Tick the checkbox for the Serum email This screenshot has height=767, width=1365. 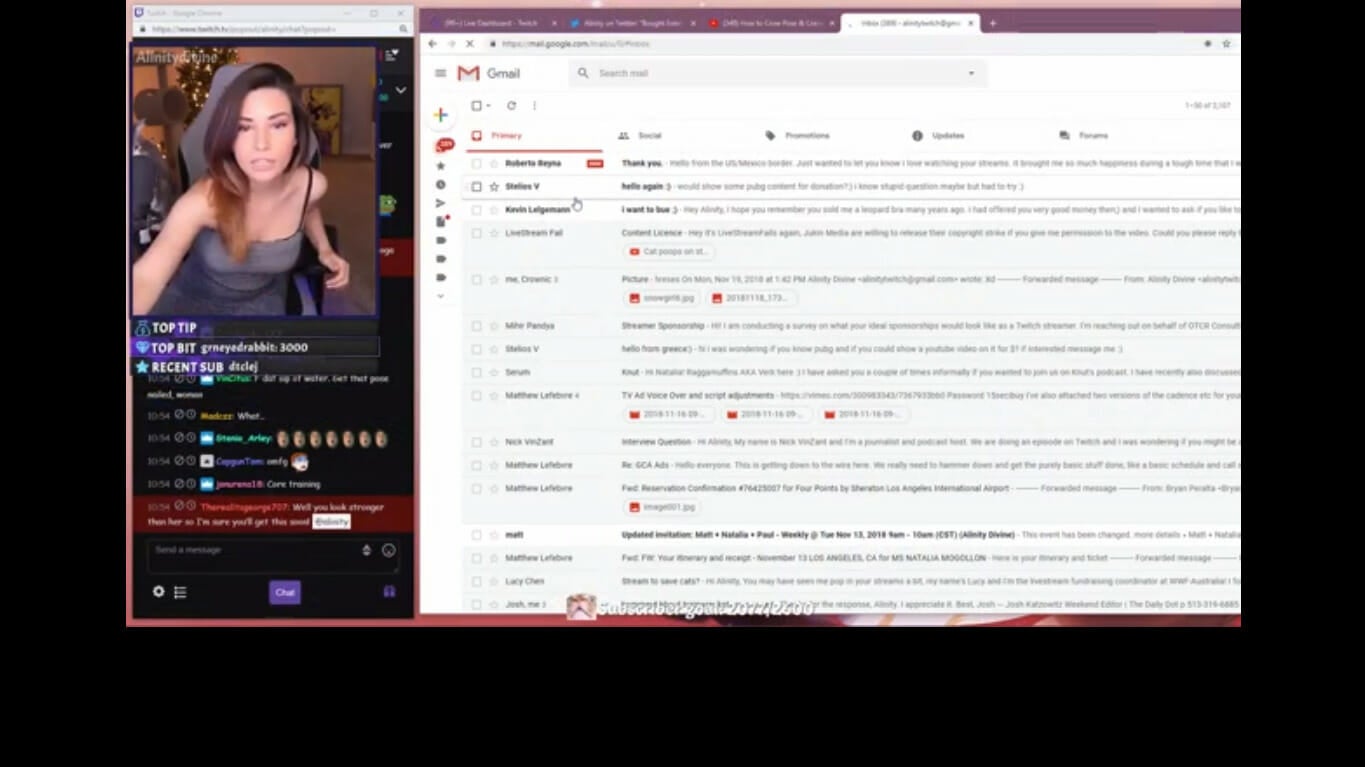pyautogui.click(x=476, y=372)
